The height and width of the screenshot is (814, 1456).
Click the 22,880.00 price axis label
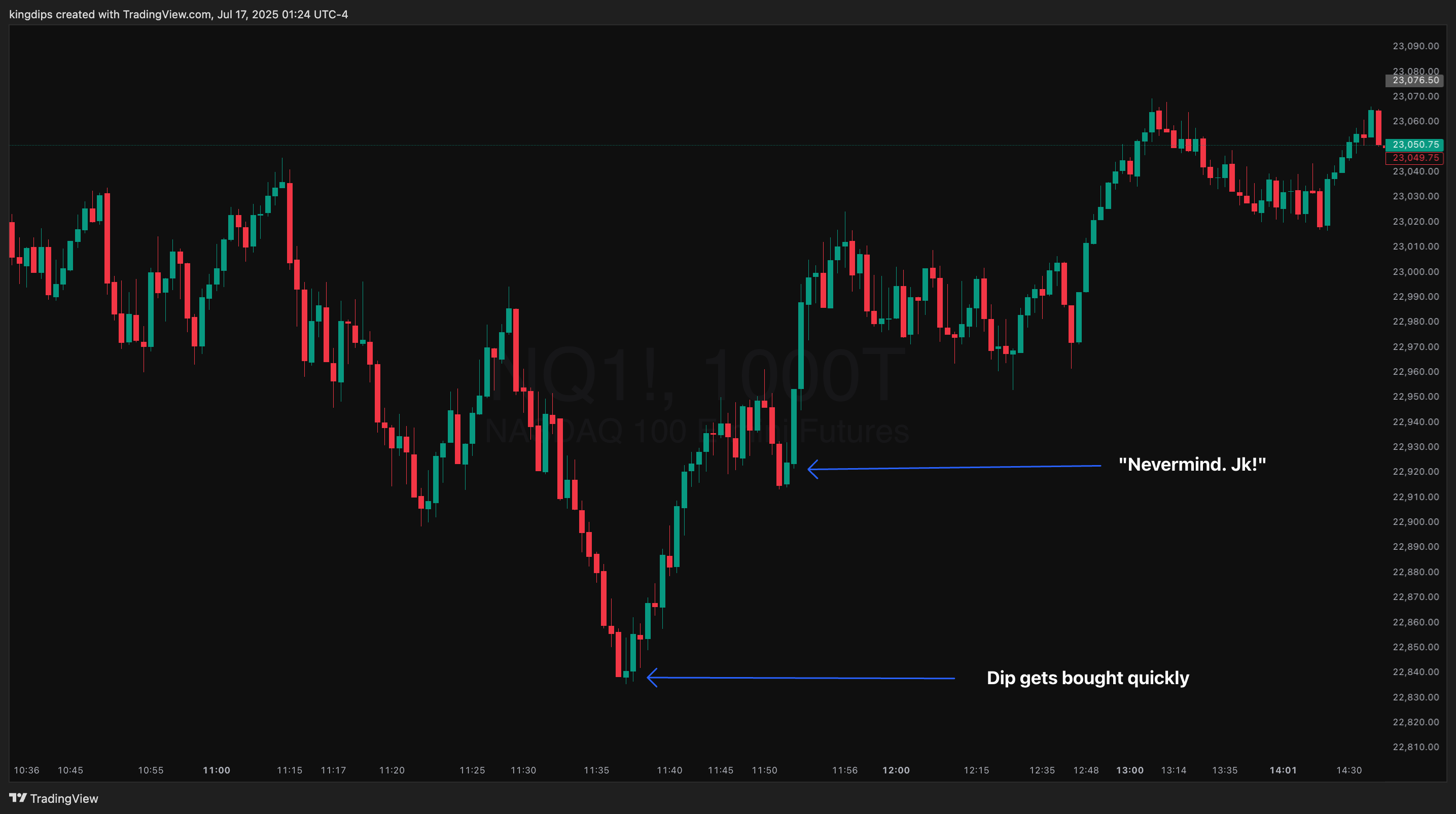1415,572
